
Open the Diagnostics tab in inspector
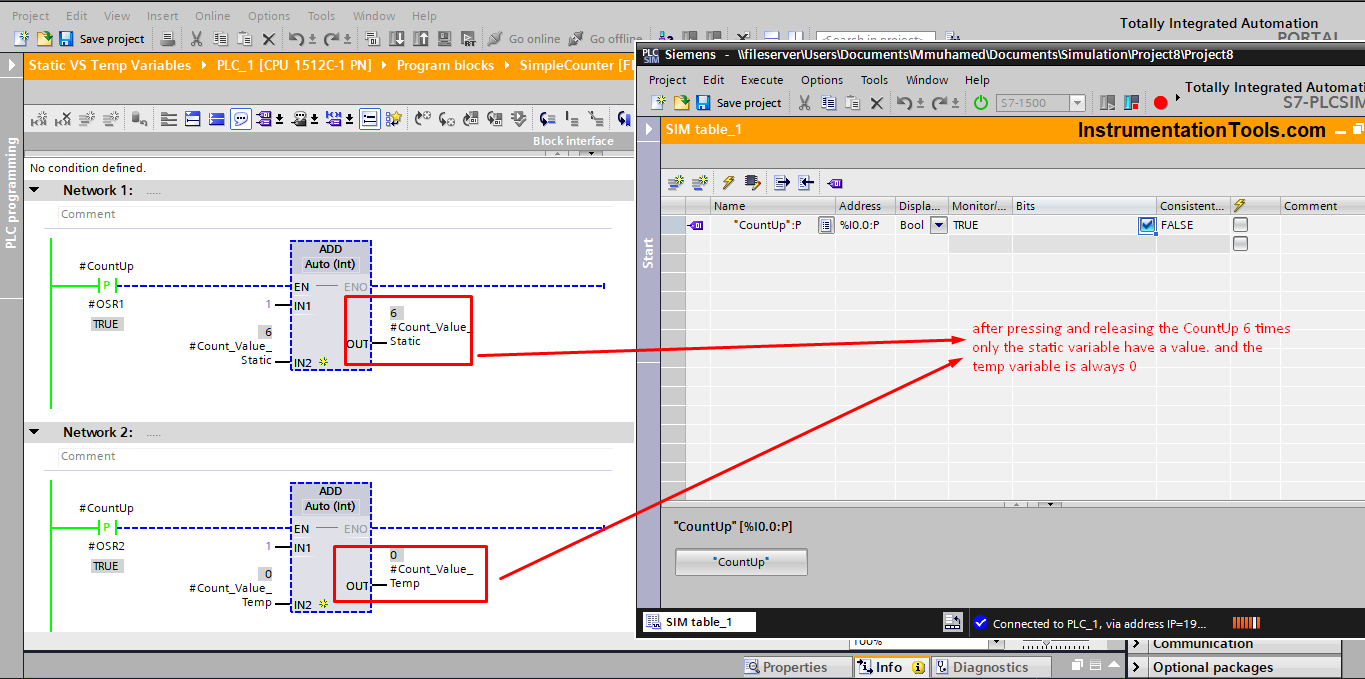pos(990,667)
